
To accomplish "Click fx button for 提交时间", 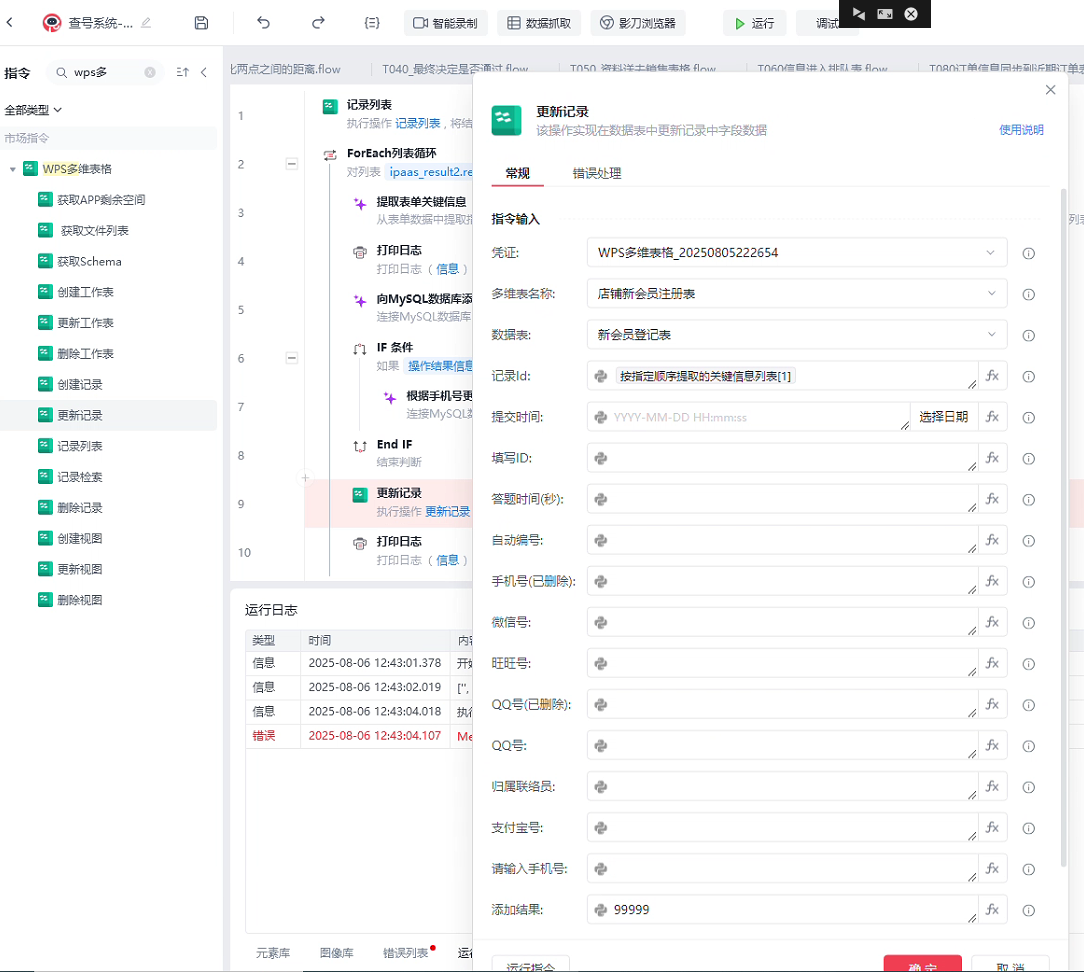I will pos(992,417).
